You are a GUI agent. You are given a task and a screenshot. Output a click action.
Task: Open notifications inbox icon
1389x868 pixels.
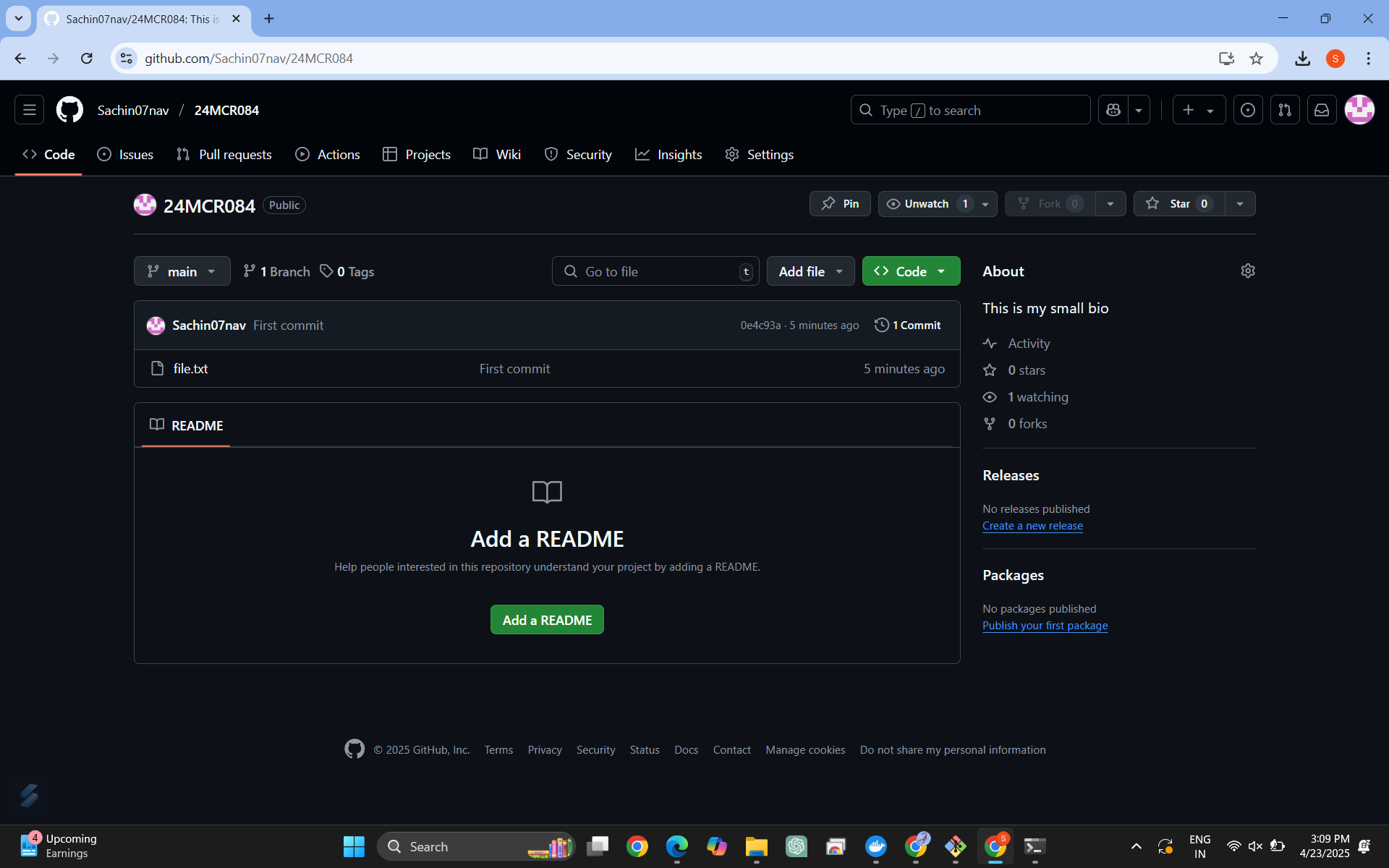1322,110
